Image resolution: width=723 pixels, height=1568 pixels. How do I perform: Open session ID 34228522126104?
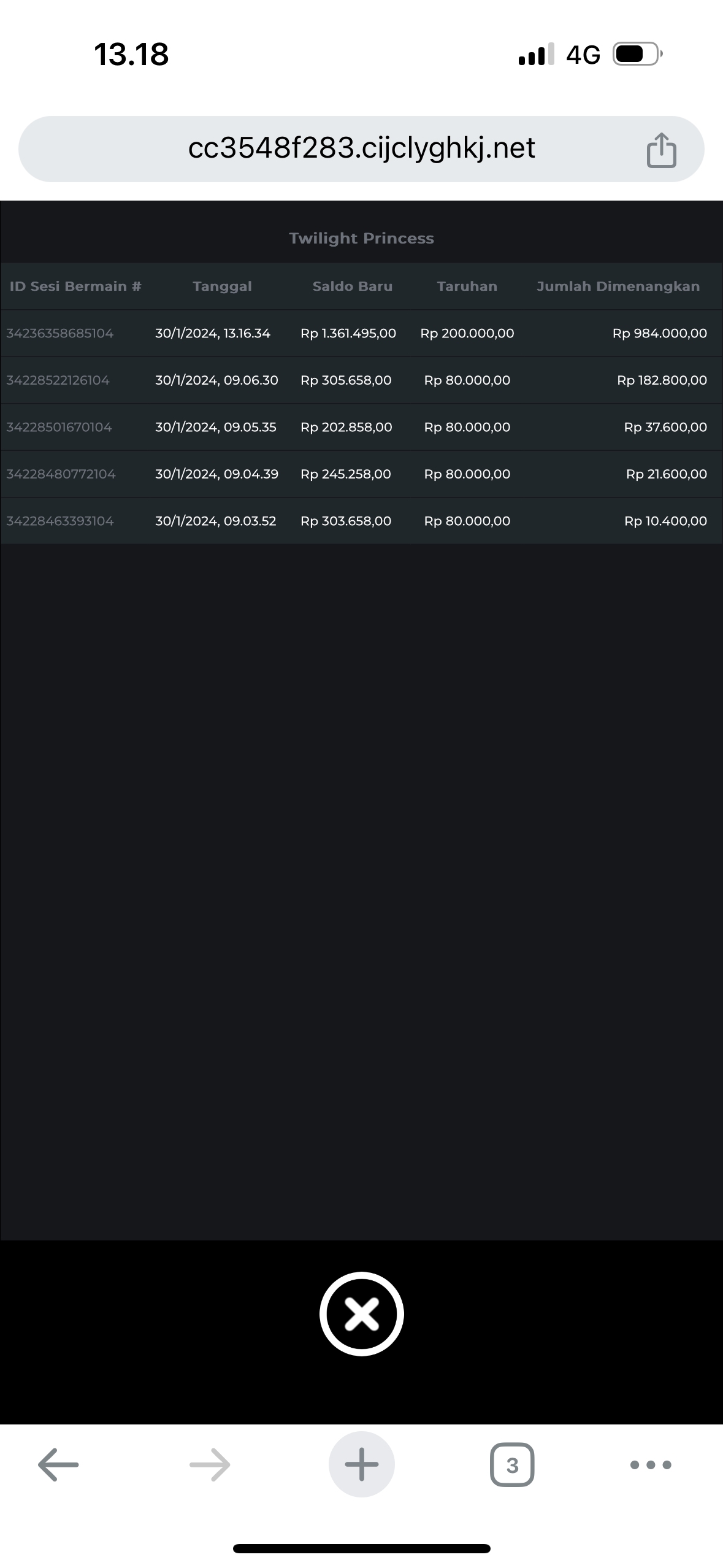pos(58,380)
